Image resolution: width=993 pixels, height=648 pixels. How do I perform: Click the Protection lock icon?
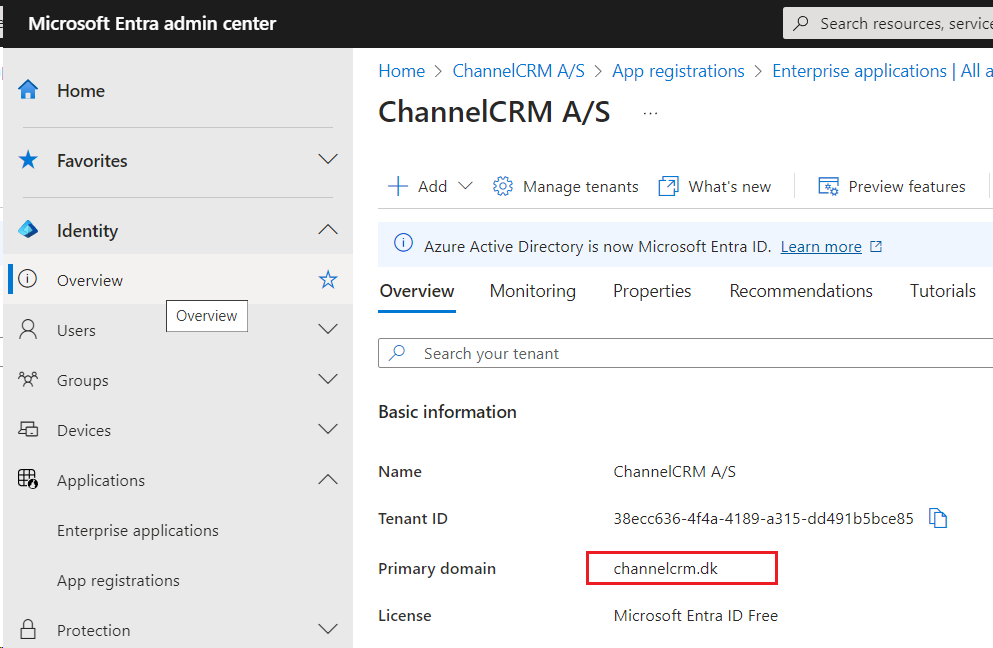pos(28,630)
